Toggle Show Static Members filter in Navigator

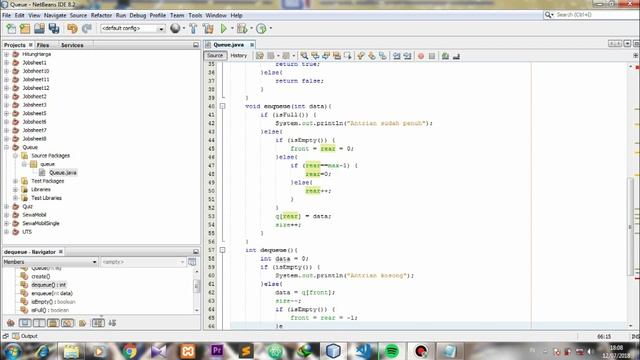(39, 323)
